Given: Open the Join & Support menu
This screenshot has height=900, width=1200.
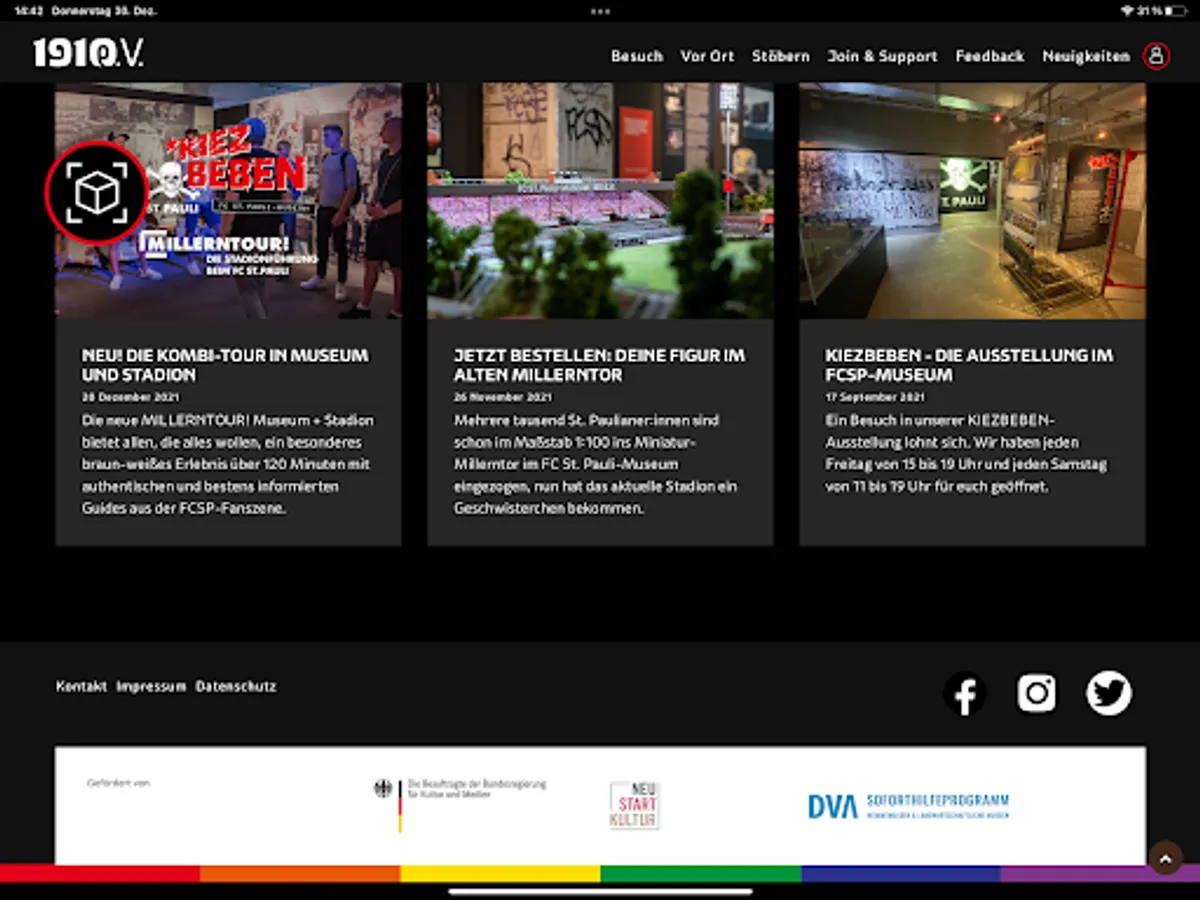Looking at the screenshot, I should pos(883,56).
